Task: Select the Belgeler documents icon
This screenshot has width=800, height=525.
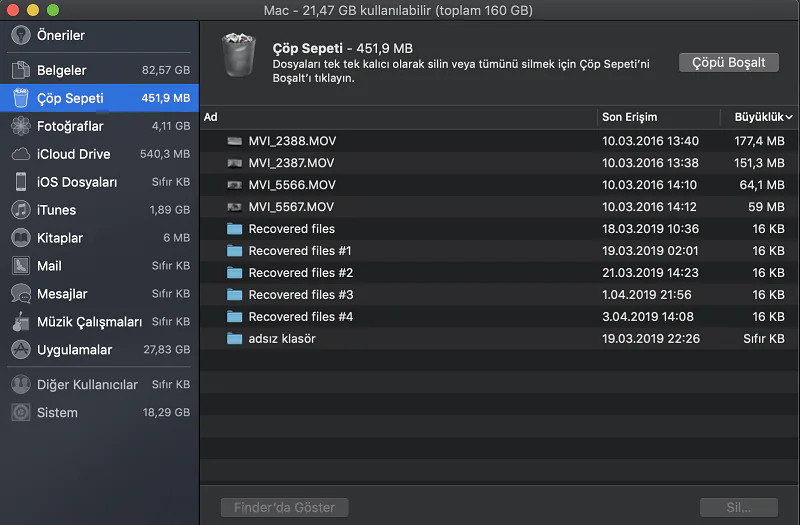Action: click(20, 71)
